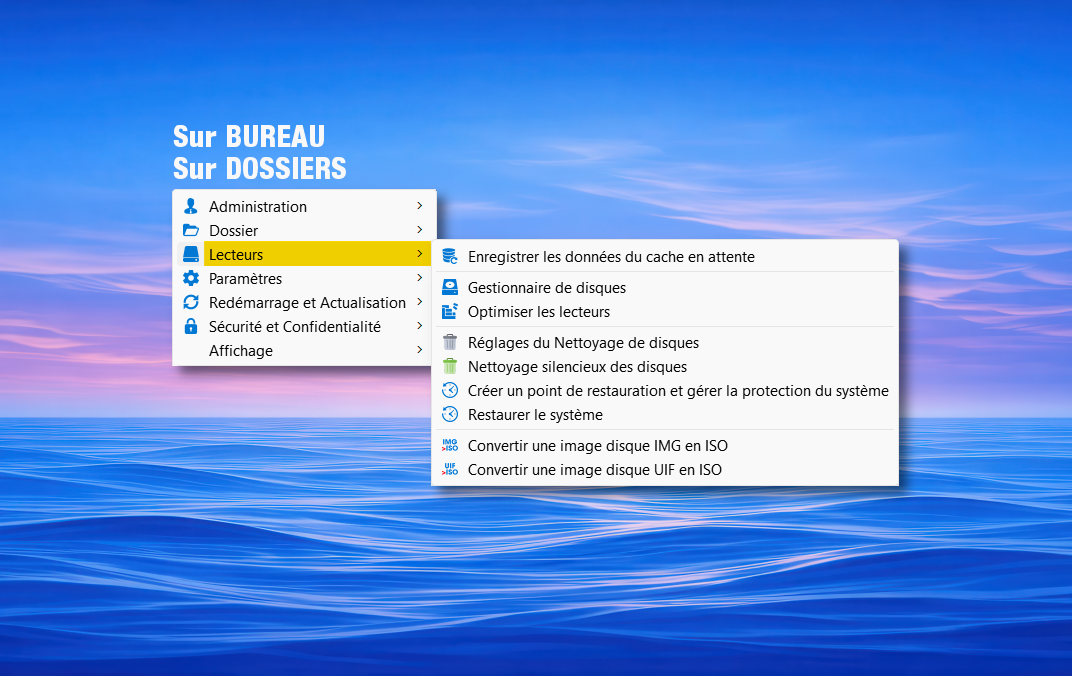Expand the Administration submenu arrow

point(420,206)
